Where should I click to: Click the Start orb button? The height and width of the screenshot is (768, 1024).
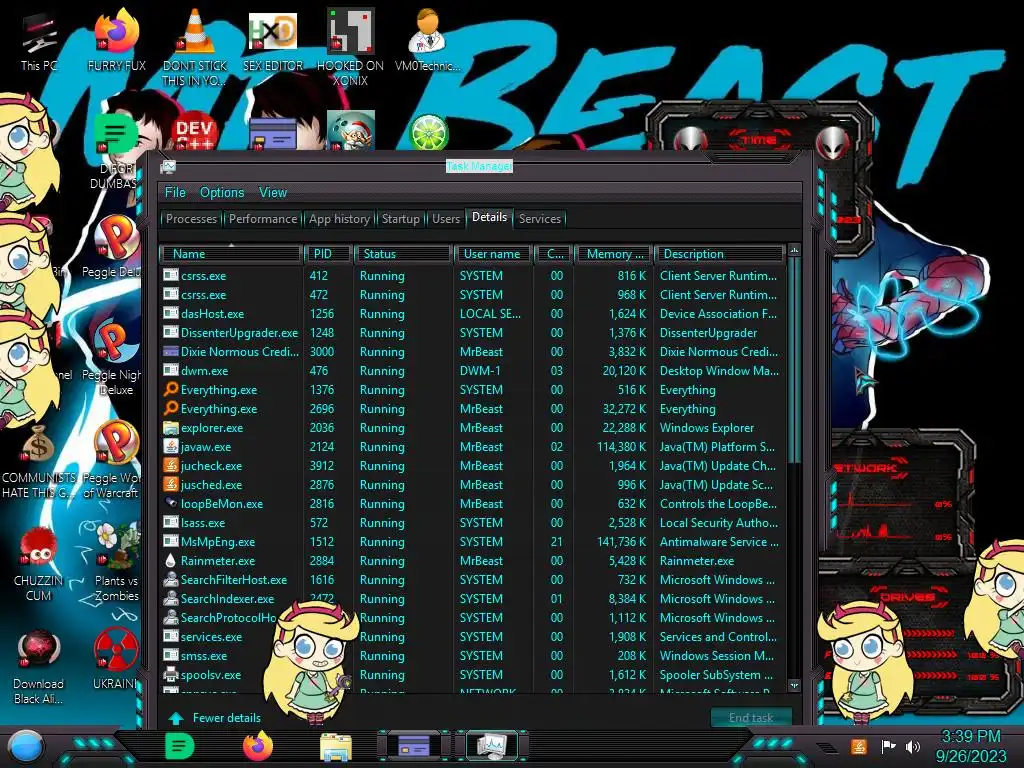click(26, 747)
